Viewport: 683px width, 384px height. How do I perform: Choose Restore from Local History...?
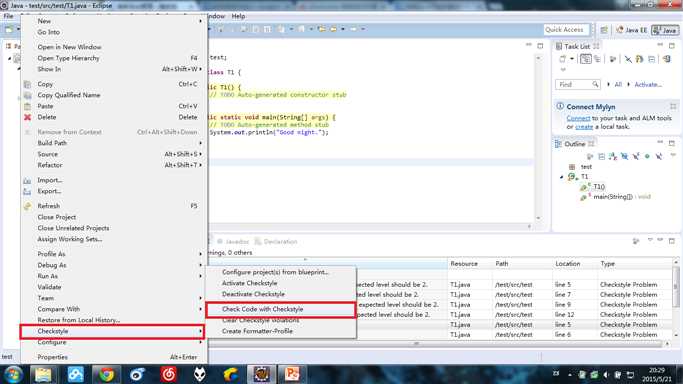pyautogui.click(x=114, y=320)
